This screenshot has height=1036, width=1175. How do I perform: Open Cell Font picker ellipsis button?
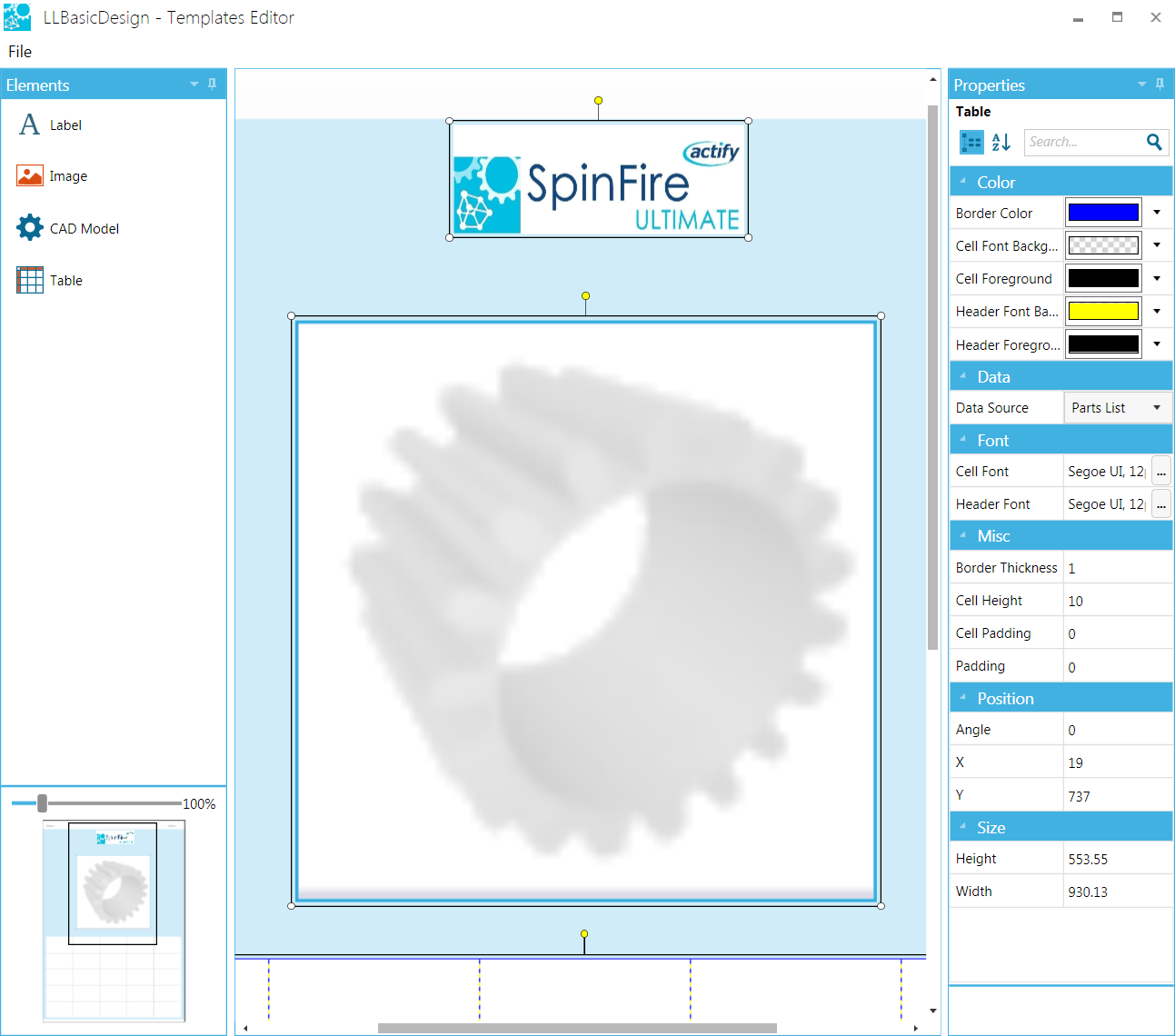pos(1161,472)
